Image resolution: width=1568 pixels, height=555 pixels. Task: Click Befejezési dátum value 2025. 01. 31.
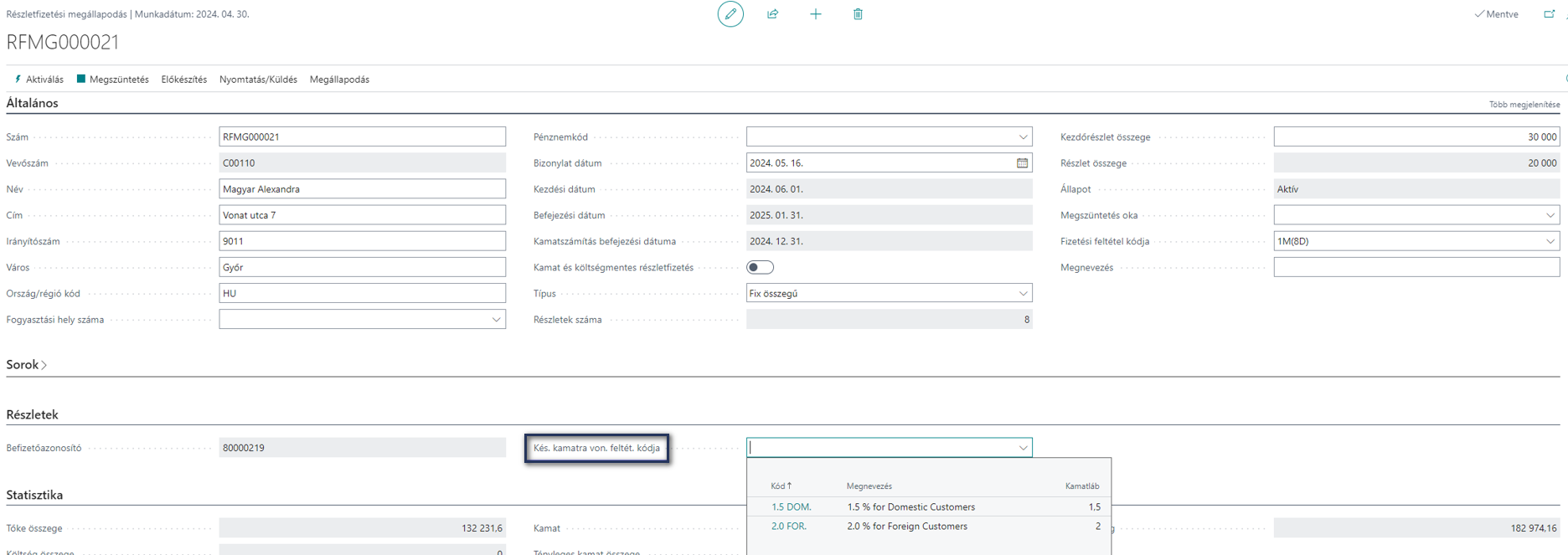pyautogui.click(x=889, y=215)
